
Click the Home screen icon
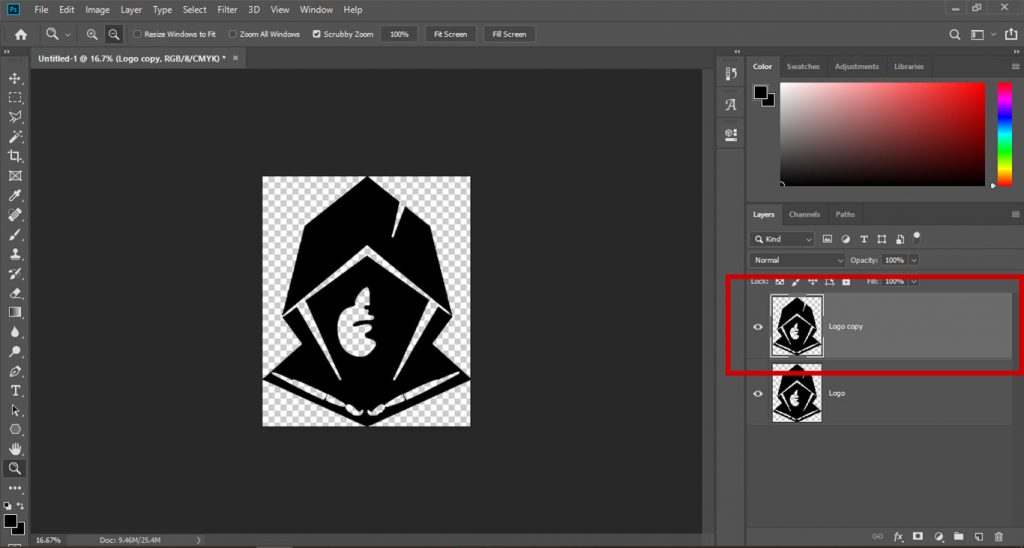click(21, 35)
